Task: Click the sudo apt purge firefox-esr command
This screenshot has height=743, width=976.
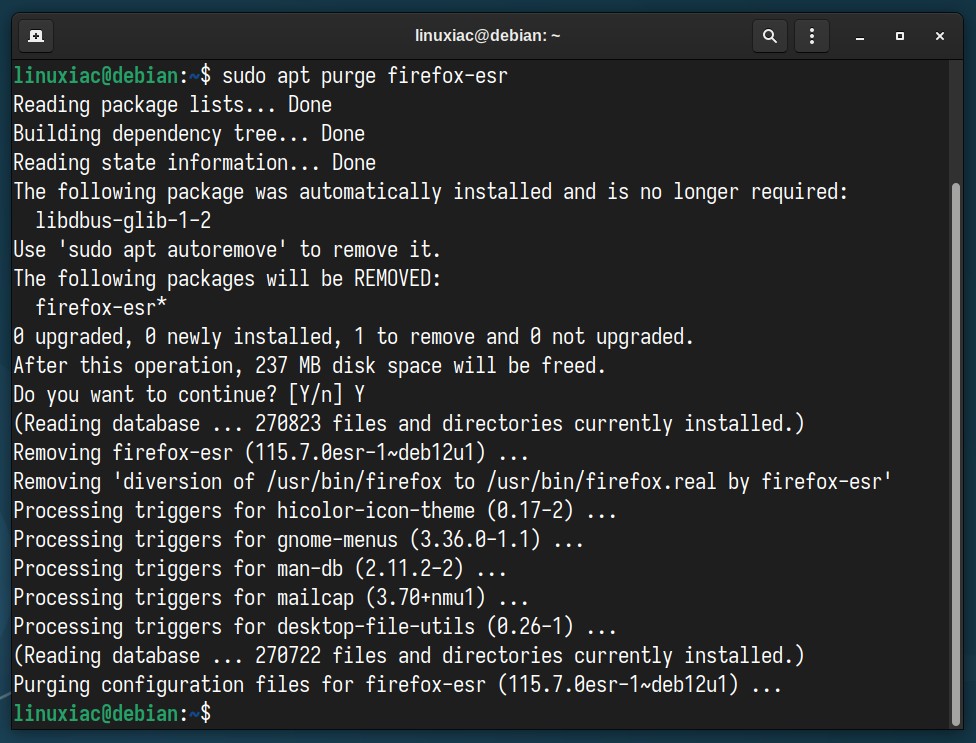Action: [365, 76]
